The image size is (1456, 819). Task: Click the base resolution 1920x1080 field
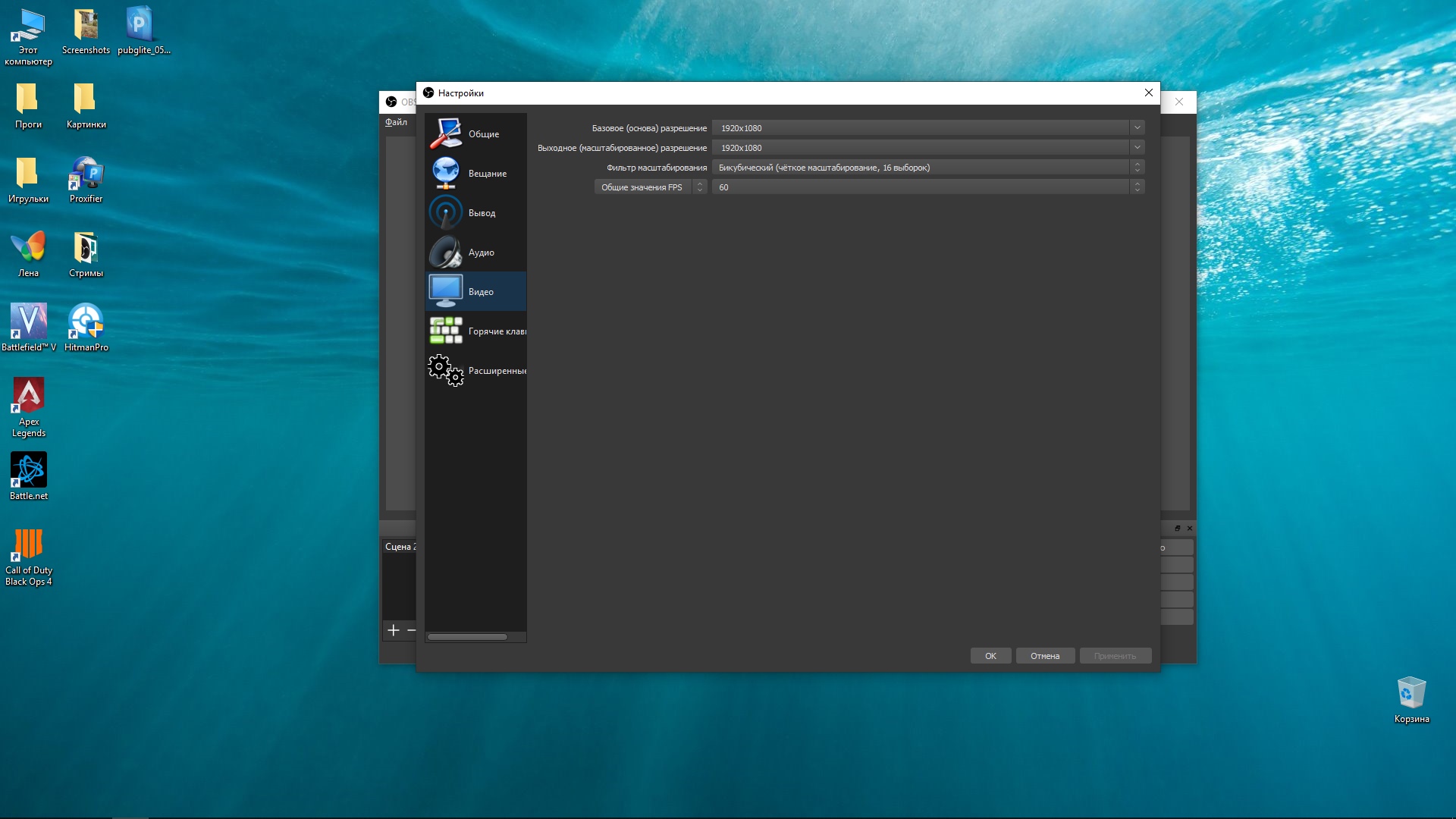click(x=919, y=128)
